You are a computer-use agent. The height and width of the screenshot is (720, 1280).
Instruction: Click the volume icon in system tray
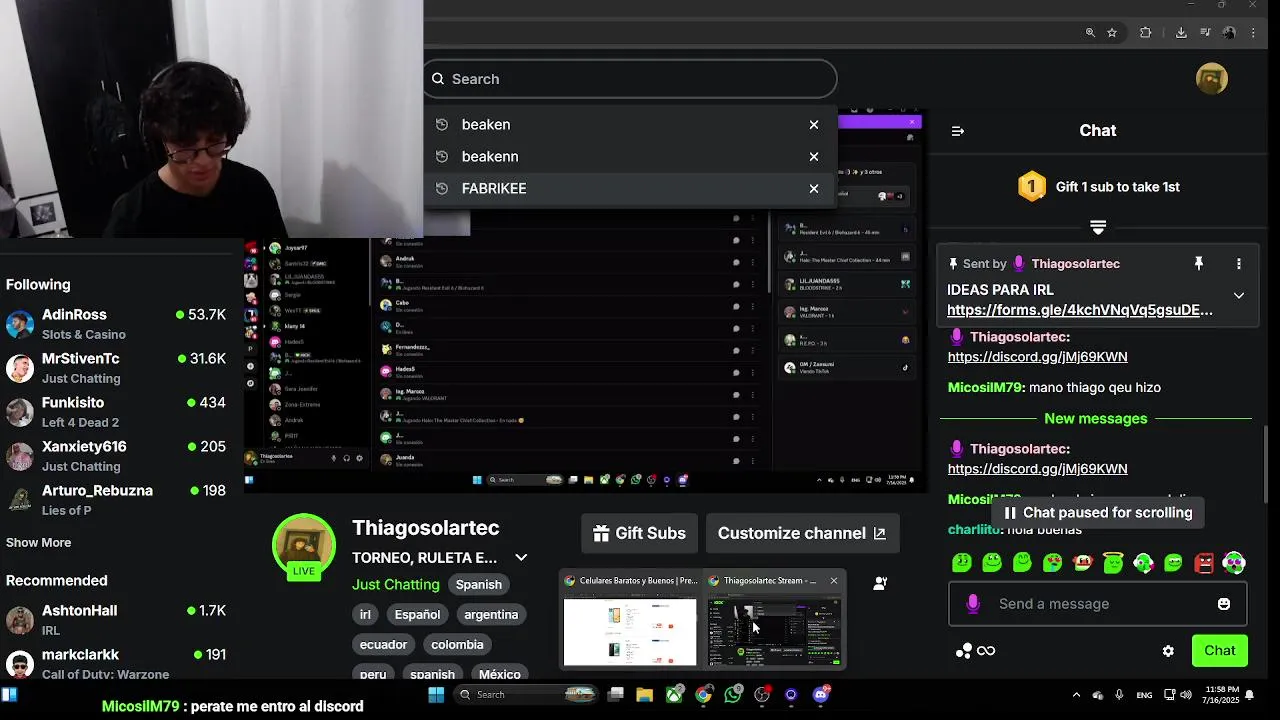coord(1186,695)
